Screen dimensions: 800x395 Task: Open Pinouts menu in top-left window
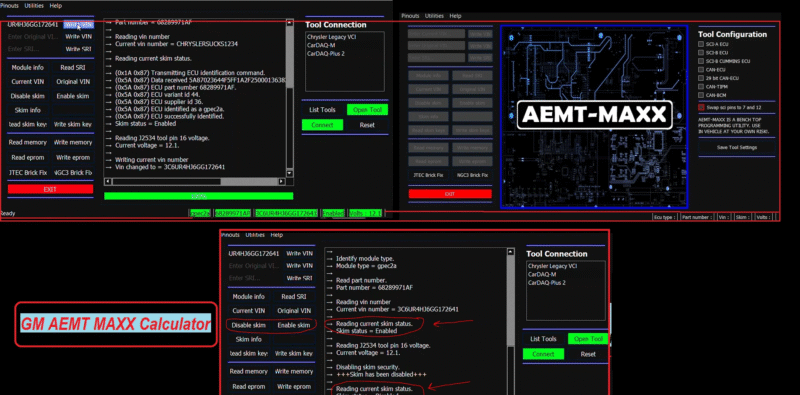(9, 6)
